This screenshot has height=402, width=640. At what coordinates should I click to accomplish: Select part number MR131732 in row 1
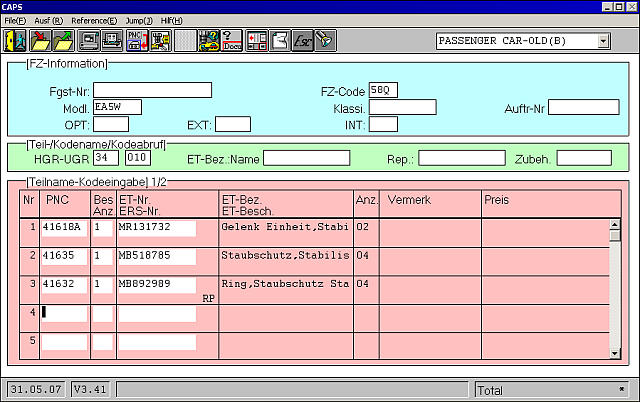tap(157, 227)
